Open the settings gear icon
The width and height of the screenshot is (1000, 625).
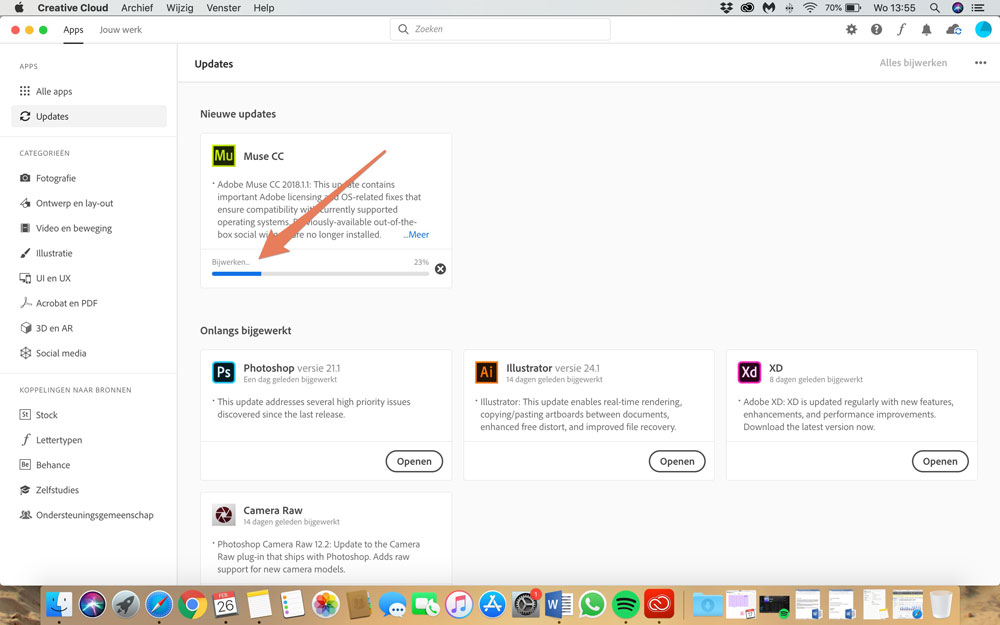coord(851,29)
